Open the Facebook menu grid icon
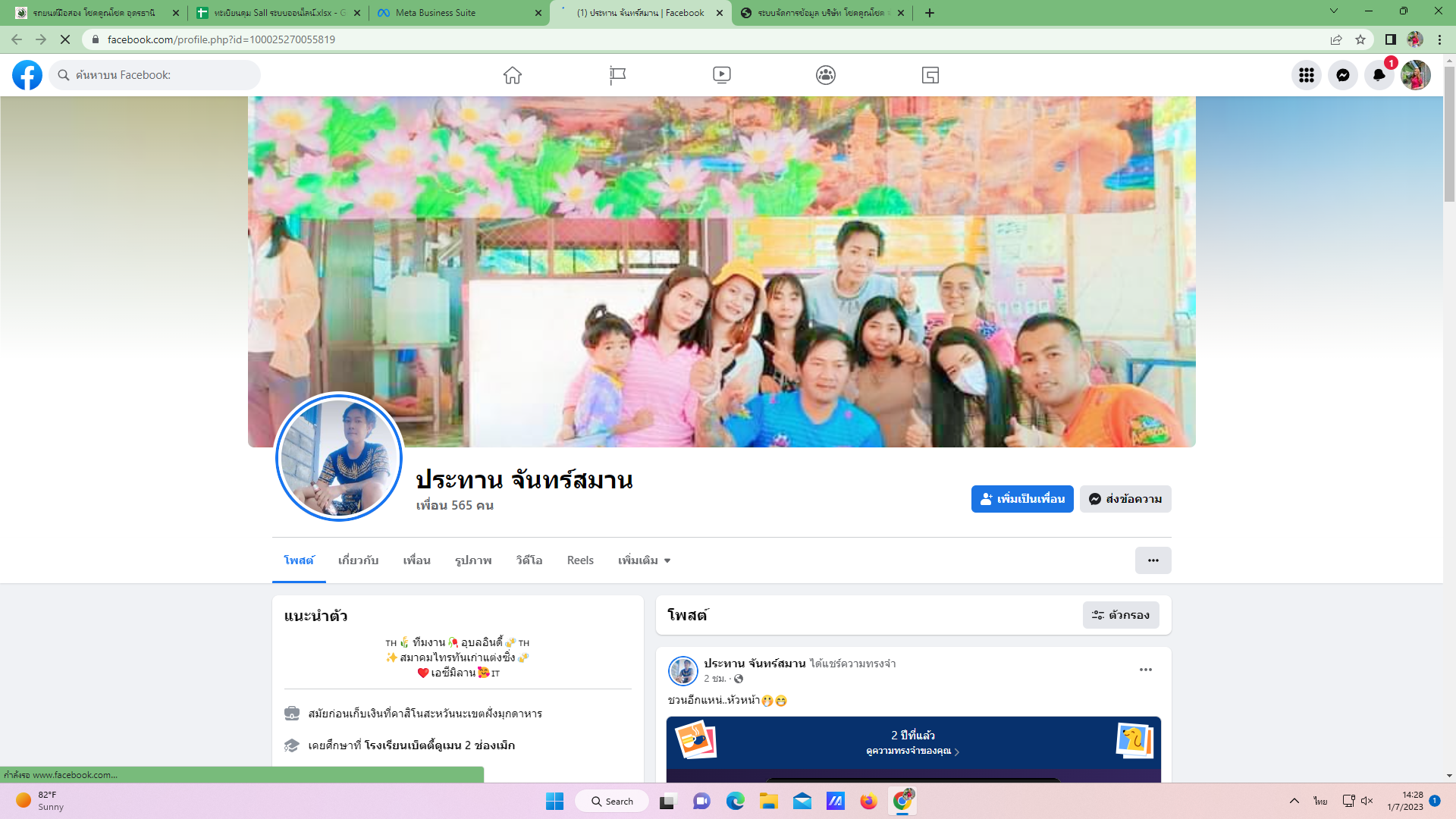The width and height of the screenshot is (1456, 819). (x=1306, y=75)
